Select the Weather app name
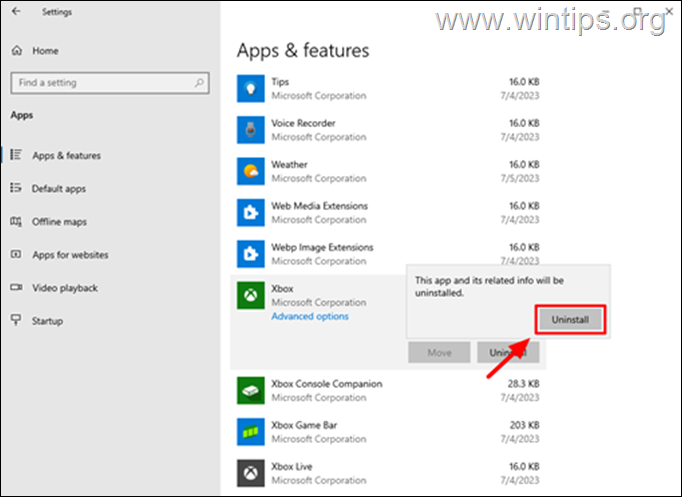This screenshot has height=497, width=682. pos(289,164)
